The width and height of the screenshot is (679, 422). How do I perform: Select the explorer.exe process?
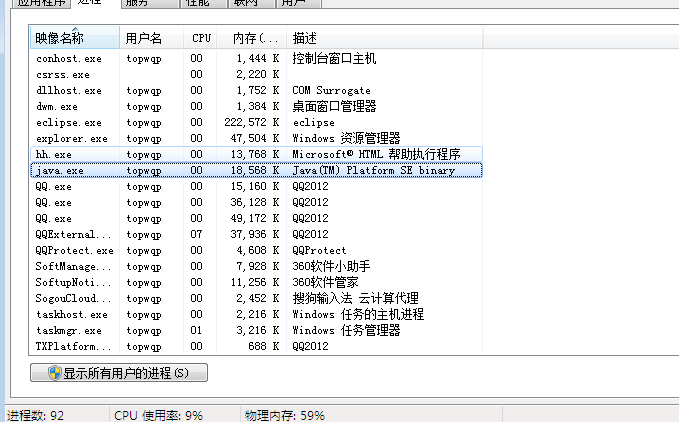click(256, 139)
